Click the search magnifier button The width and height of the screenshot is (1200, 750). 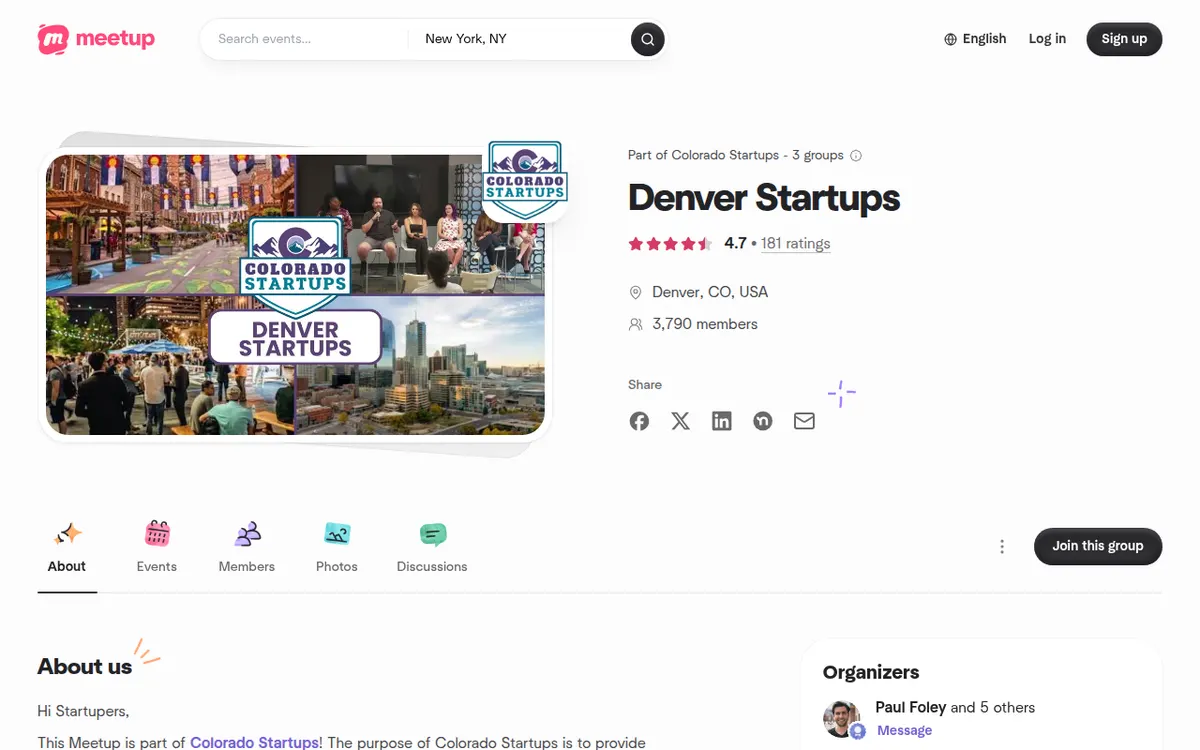click(x=648, y=39)
